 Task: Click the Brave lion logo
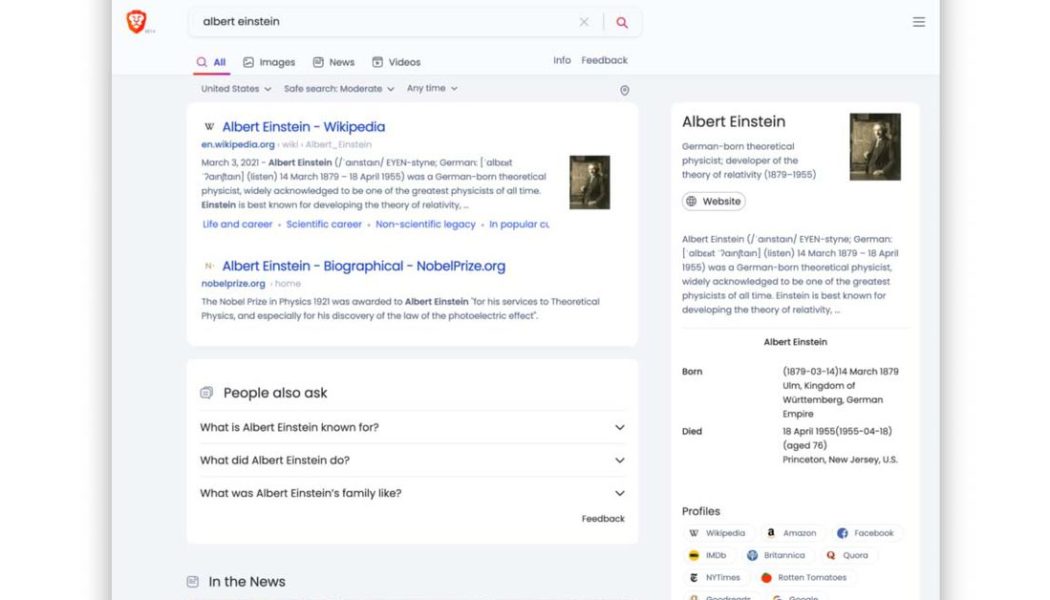135,20
